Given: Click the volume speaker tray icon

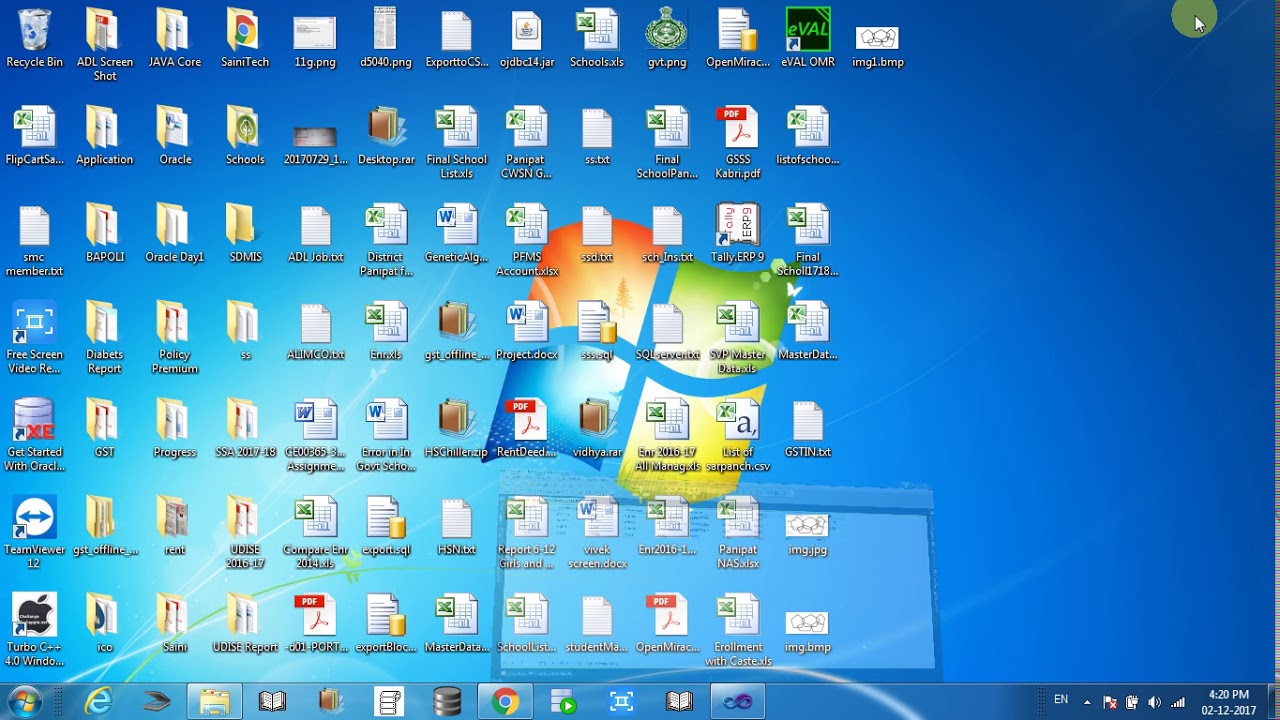Looking at the screenshot, I should click(x=1154, y=702).
